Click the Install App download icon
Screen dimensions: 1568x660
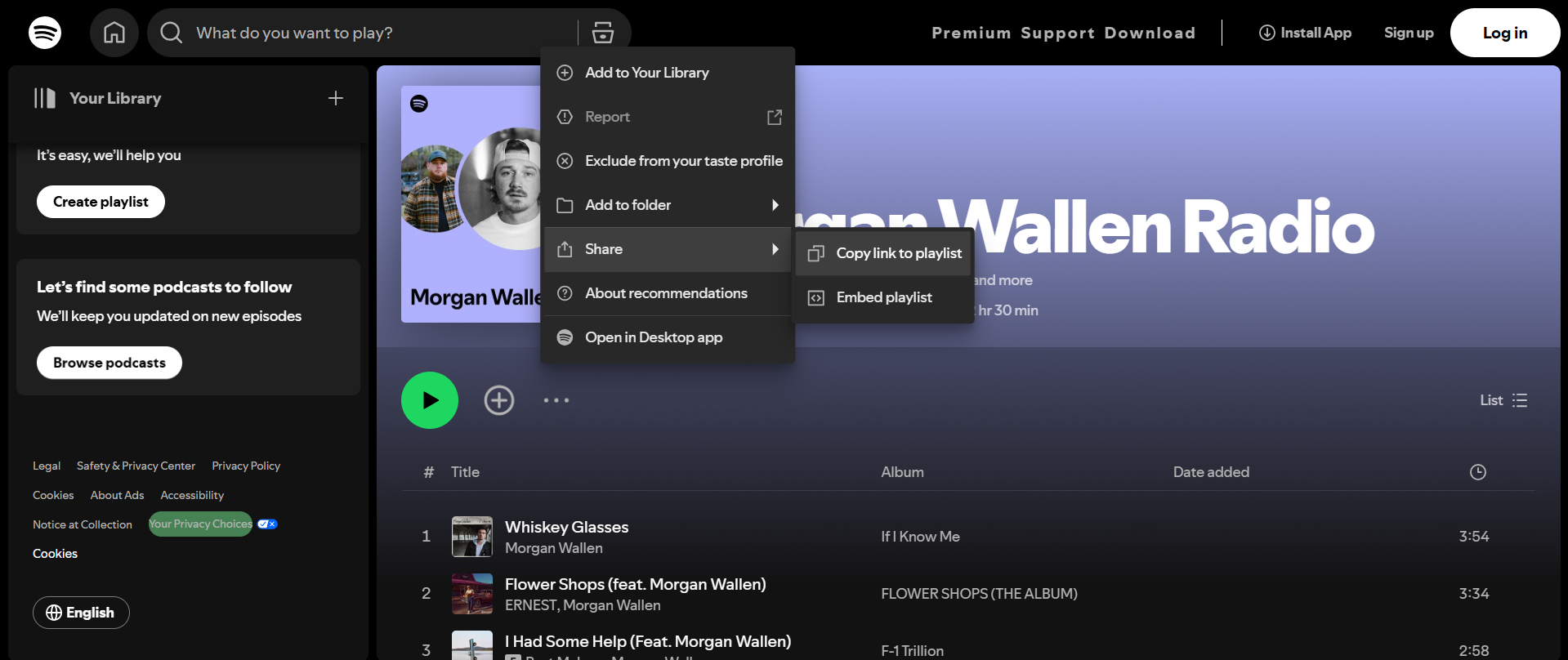click(1266, 33)
